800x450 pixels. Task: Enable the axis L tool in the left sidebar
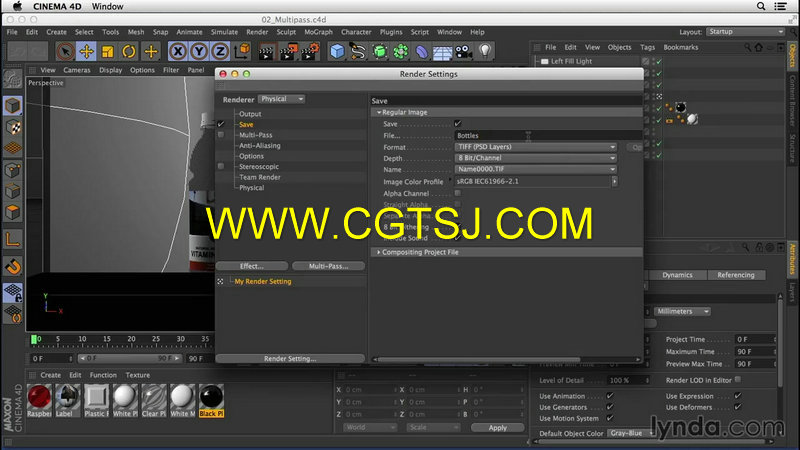pyautogui.click(x=13, y=239)
